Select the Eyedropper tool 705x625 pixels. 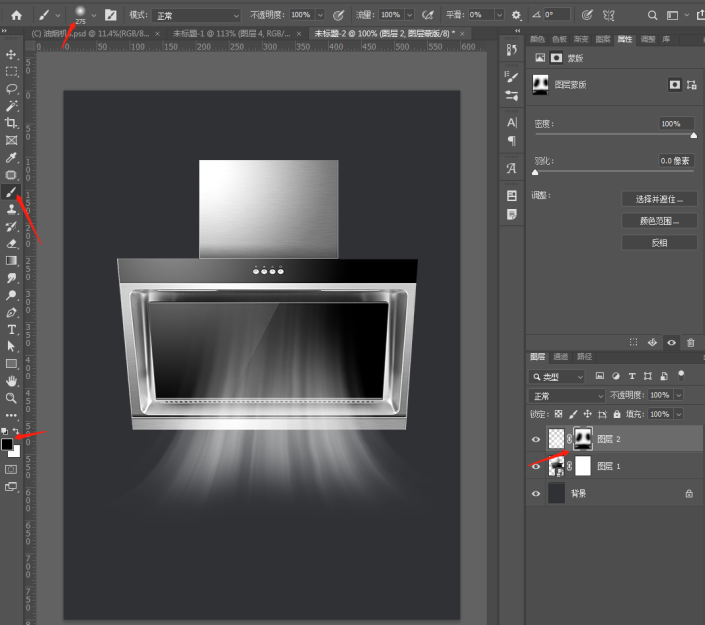(x=11, y=157)
